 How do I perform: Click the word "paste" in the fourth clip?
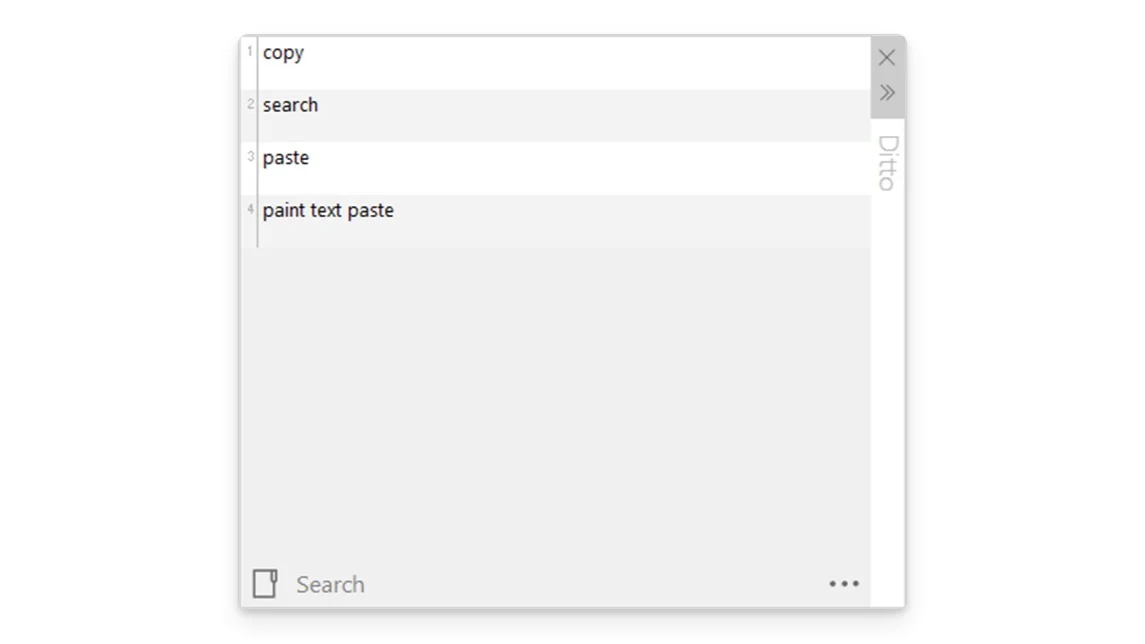371,211
